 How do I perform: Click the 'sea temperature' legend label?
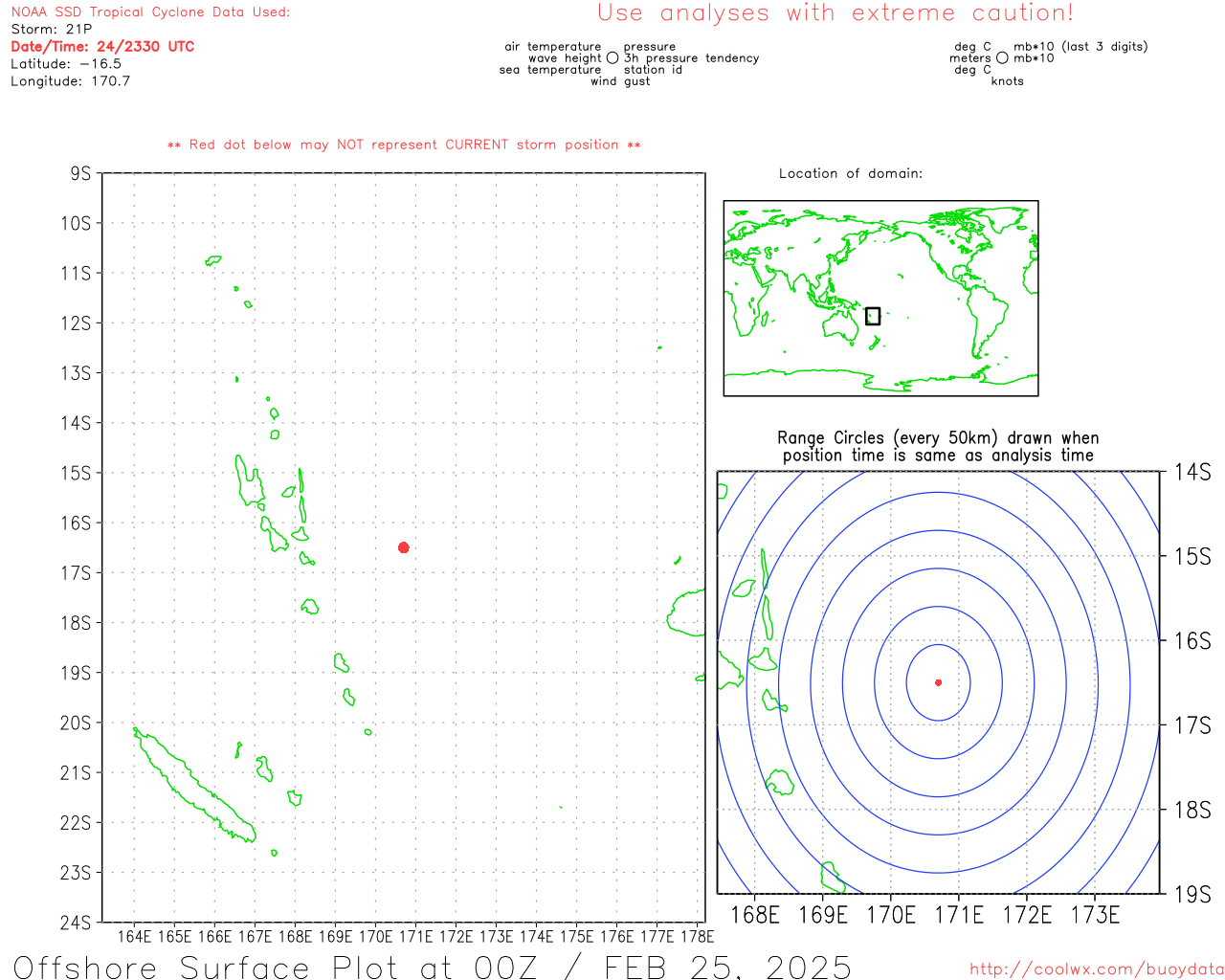[x=550, y=70]
